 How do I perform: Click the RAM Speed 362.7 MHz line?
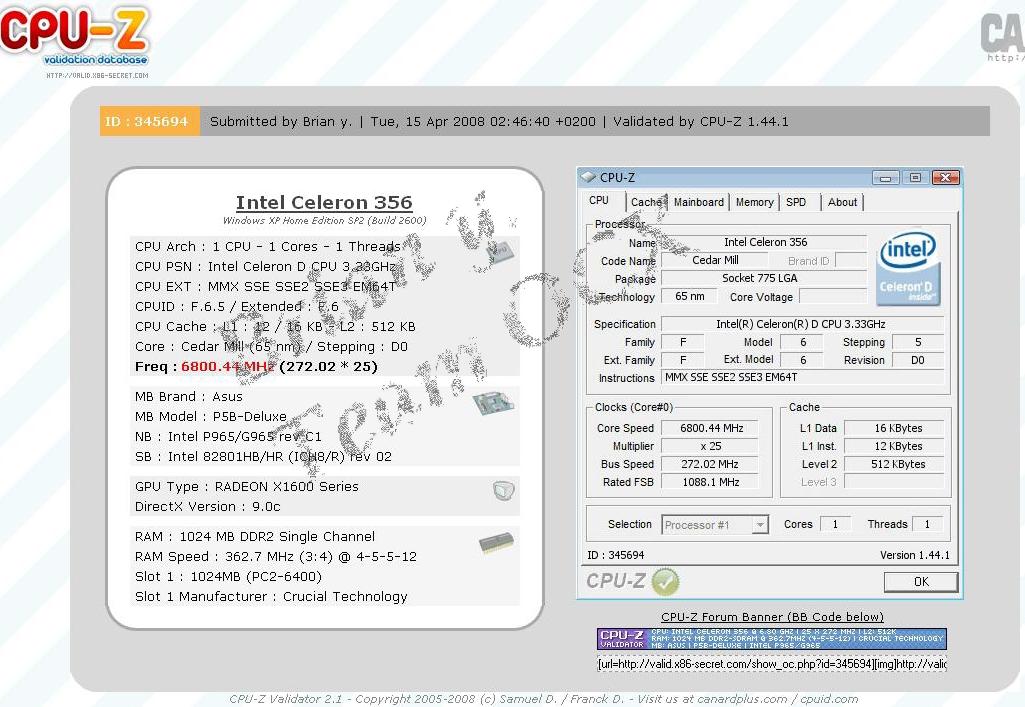(x=276, y=557)
